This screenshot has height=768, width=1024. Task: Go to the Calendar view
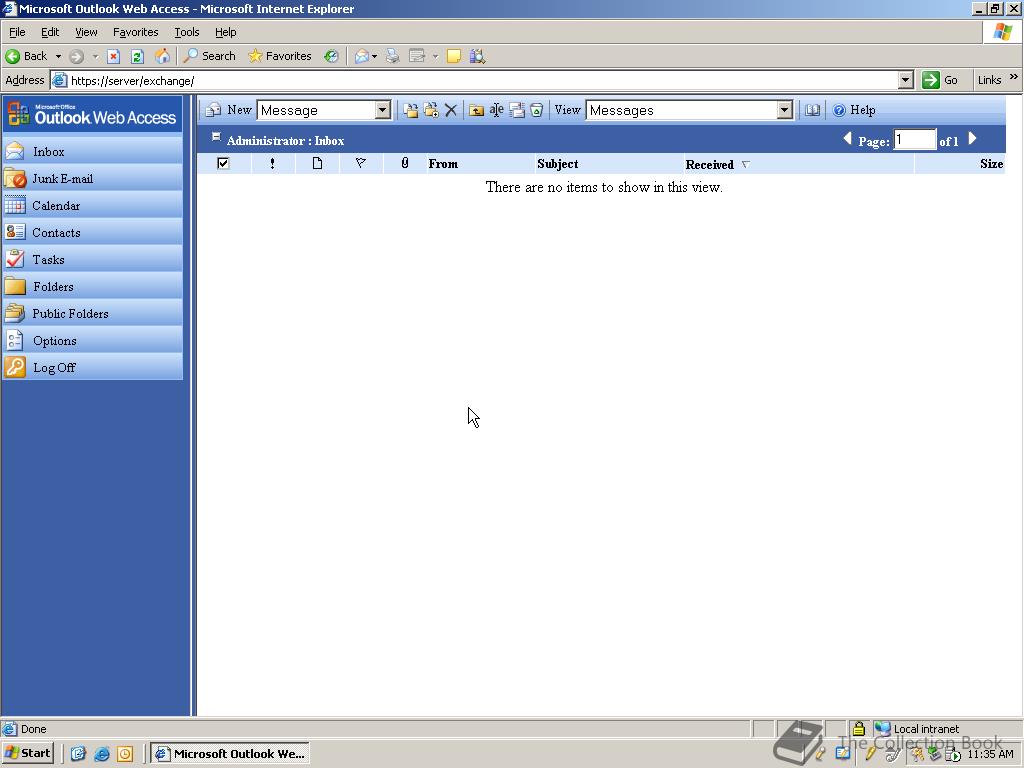(x=92, y=206)
